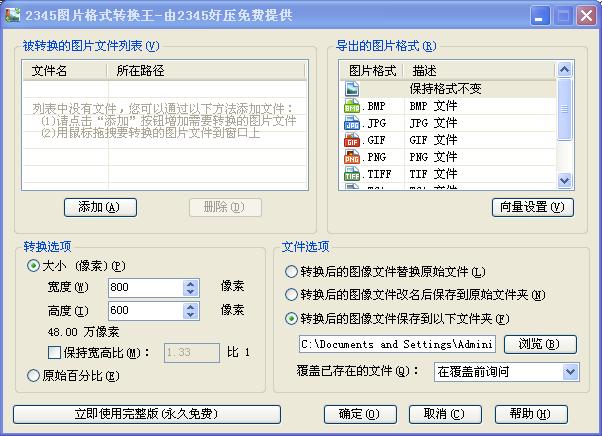Open 帮助 help
Image resolution: width=602 pixels, height=436 pixels.
531,414
